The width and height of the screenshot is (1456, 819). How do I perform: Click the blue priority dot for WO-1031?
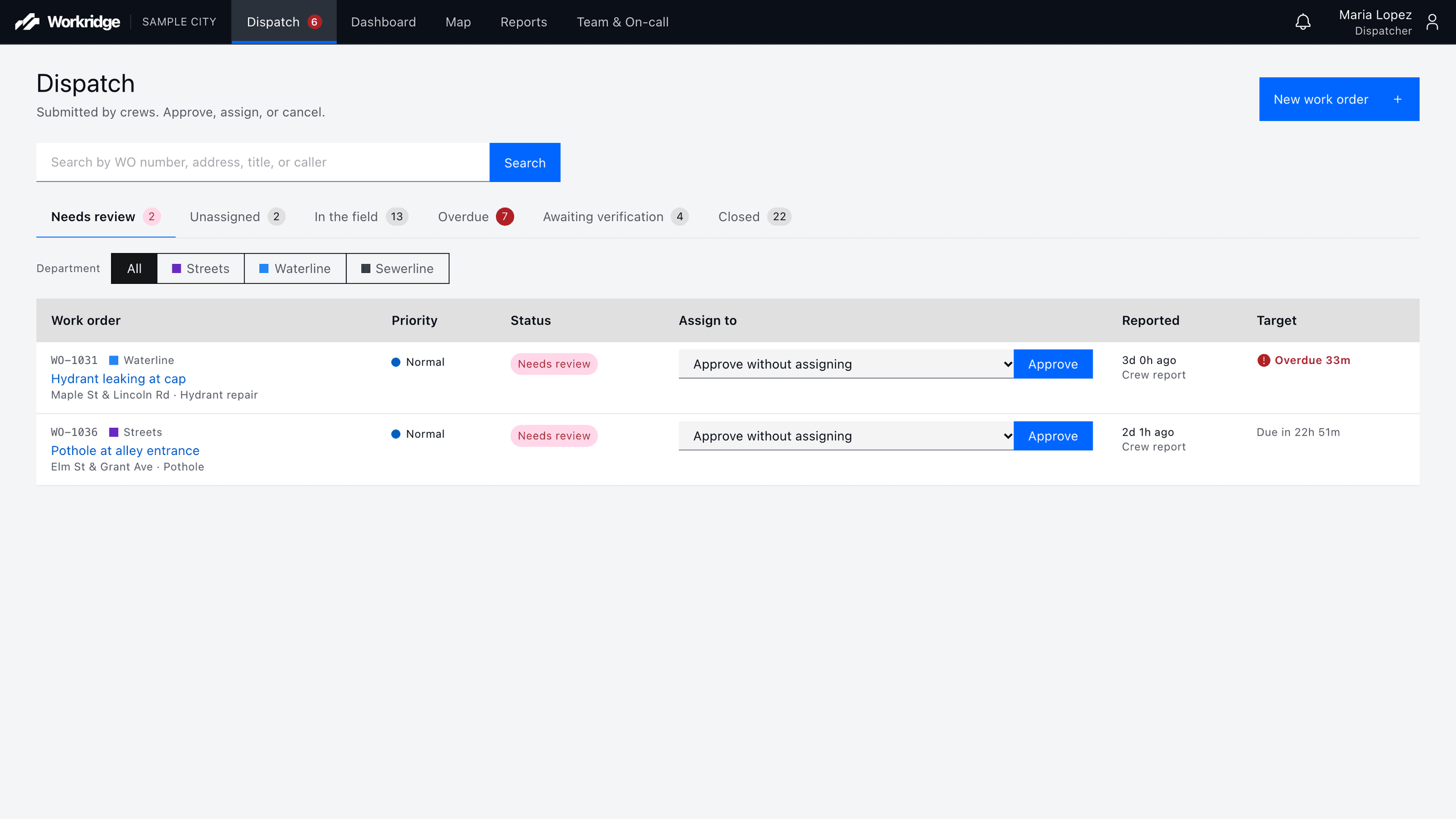[396, 362]
